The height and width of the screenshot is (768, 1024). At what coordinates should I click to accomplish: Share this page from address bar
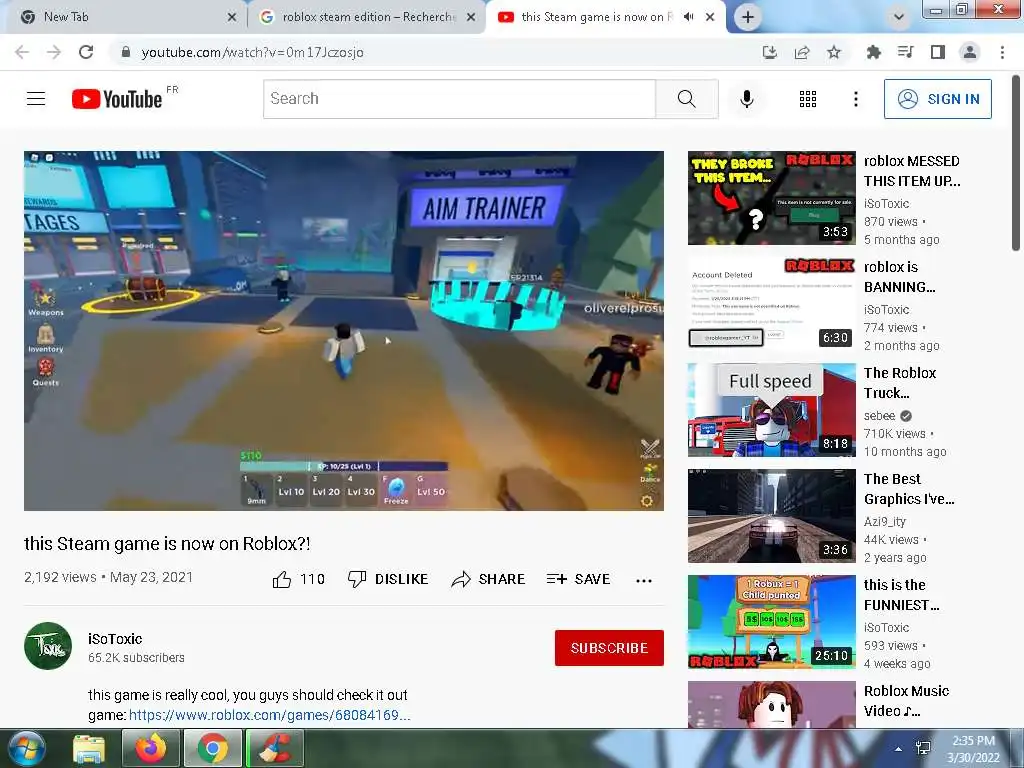(802, 52)
